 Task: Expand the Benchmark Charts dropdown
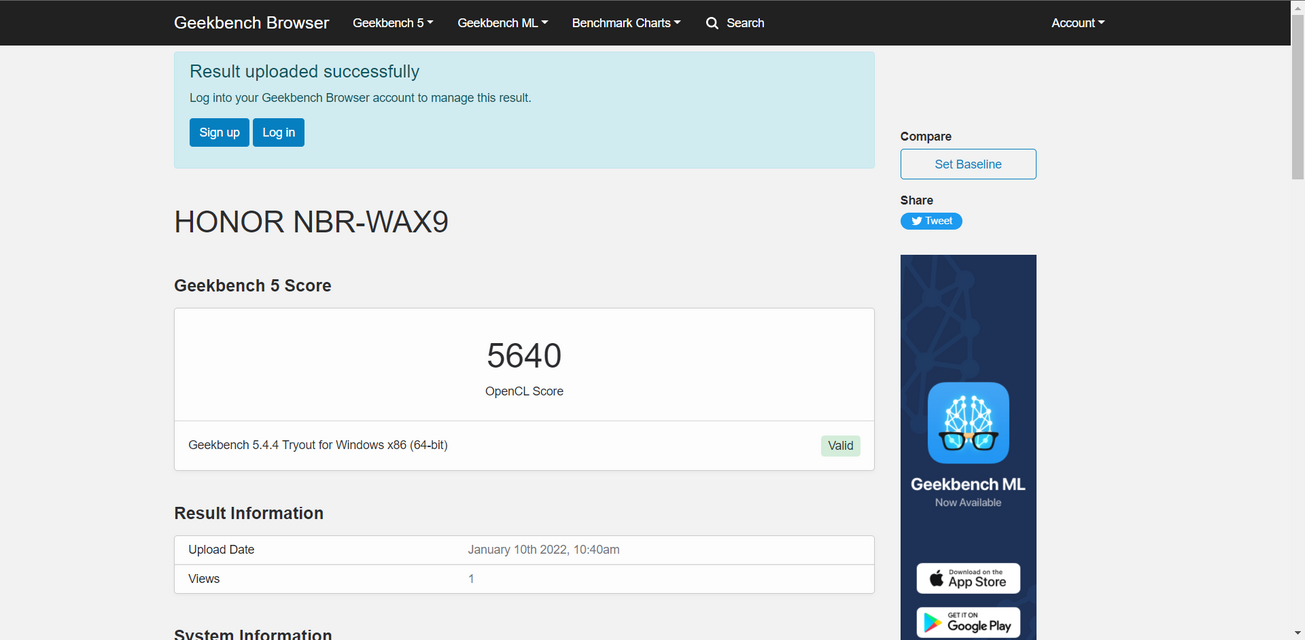tap(626, 23)
